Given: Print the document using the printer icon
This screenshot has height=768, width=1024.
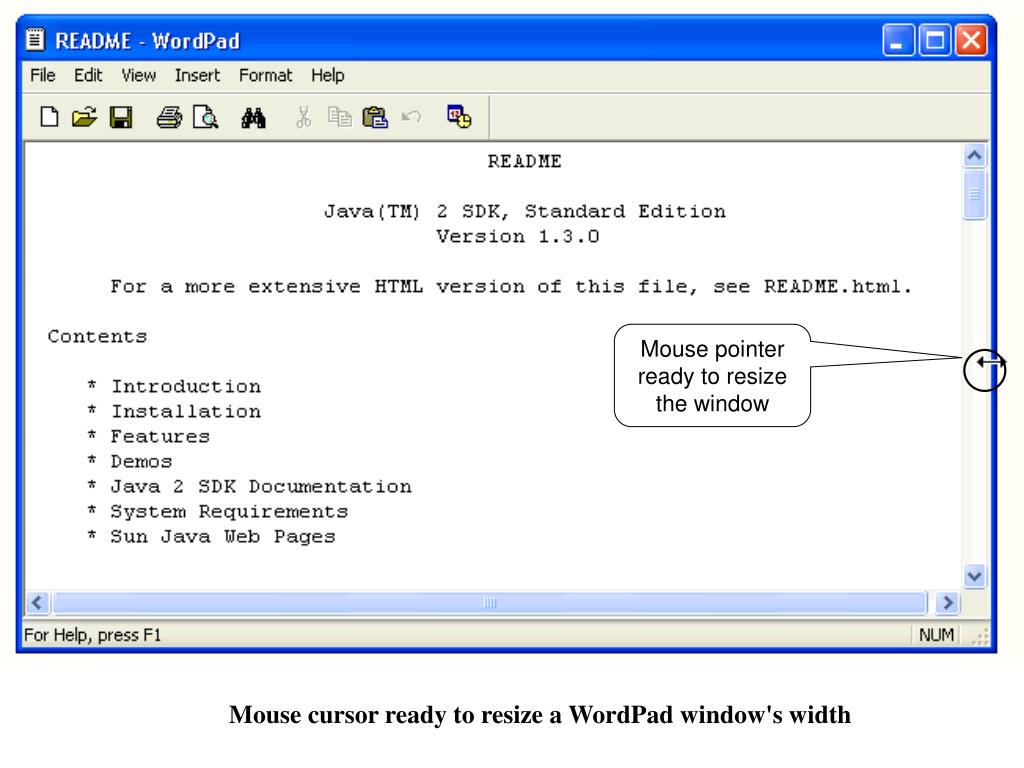Looking at the screenshot, I should [169, 118].
